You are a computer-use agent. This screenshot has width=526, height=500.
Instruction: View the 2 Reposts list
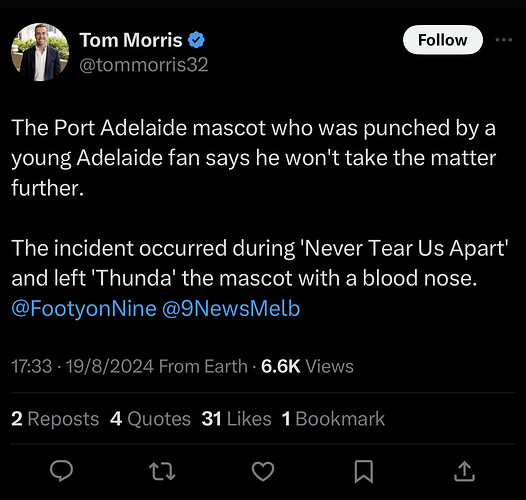55,419
